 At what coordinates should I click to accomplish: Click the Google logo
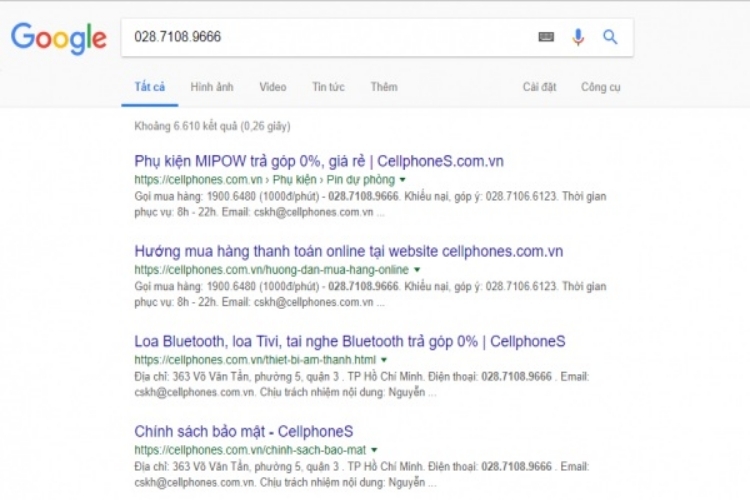(x=58, y=38)
